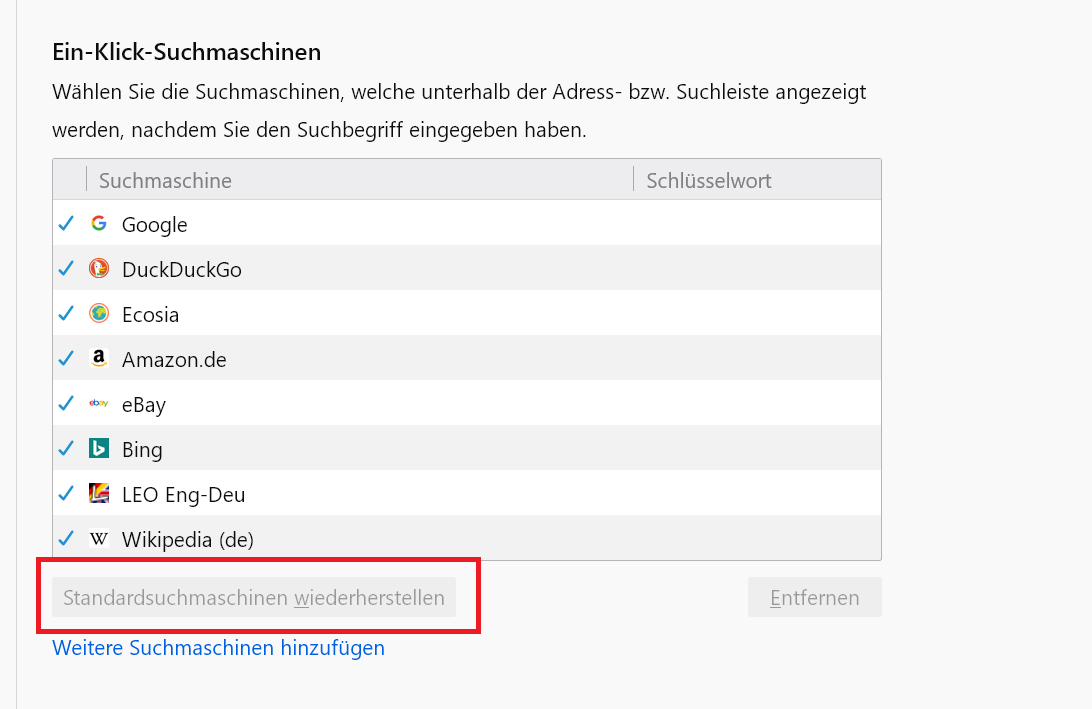This screenshot has width=1092, height=709.
Task: Disable the DuckDuckGo checkmark
Action: coord(67,269)
